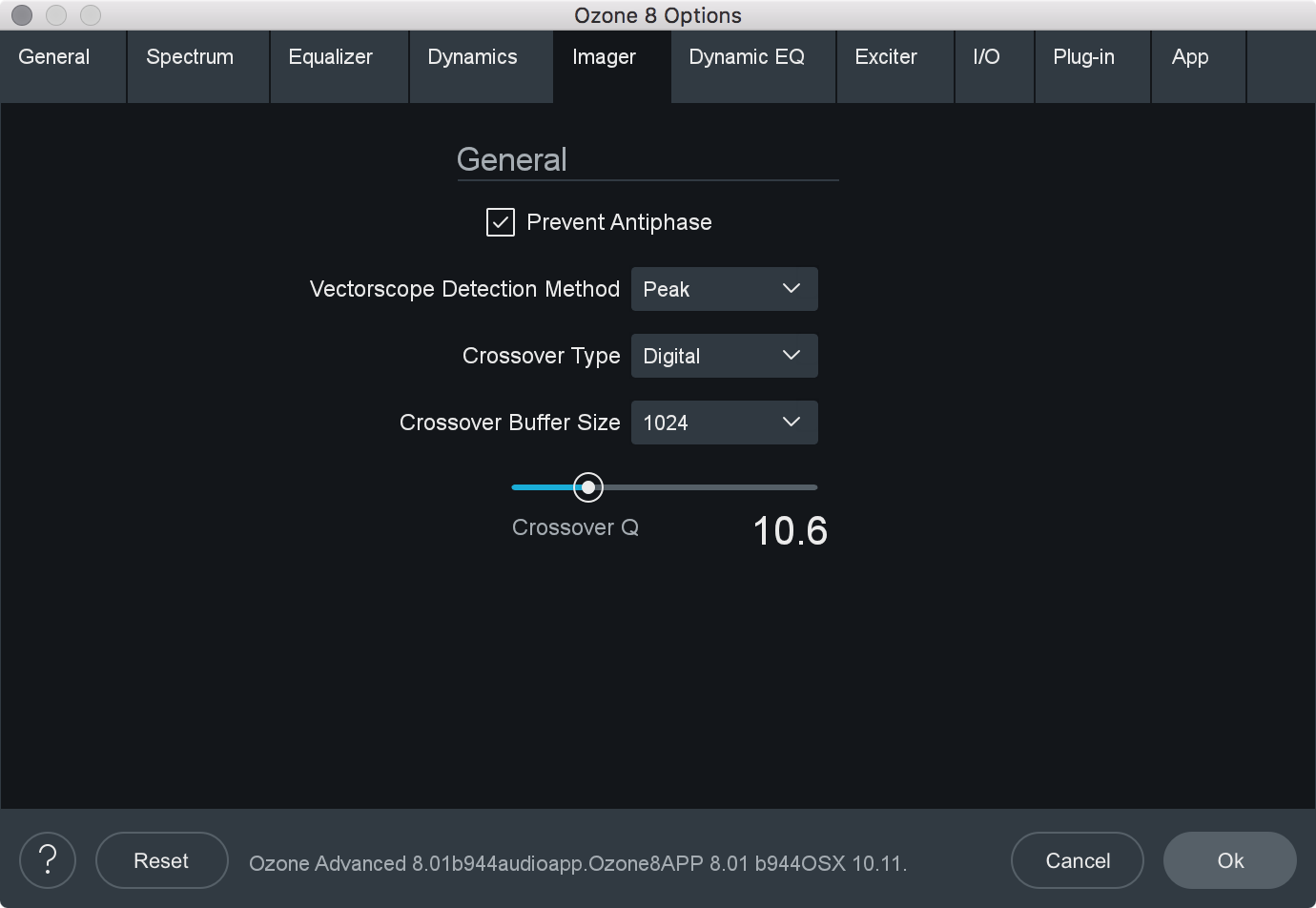Screen dimensions: 1316x908
Task: Click the General section heading
Action: 512,159
